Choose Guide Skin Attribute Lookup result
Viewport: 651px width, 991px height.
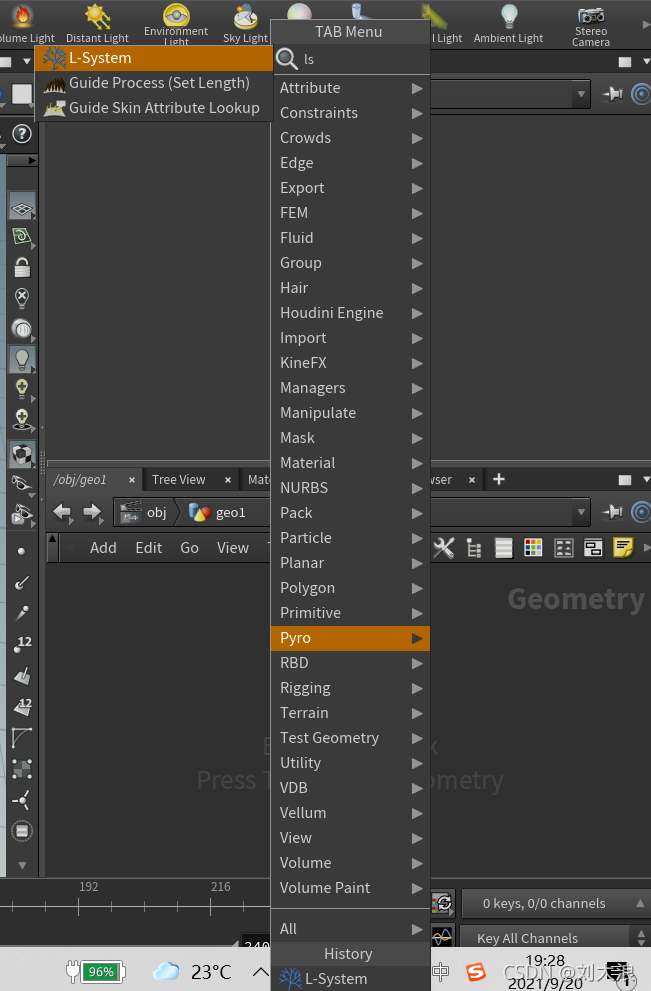click(x=154, y=108)
